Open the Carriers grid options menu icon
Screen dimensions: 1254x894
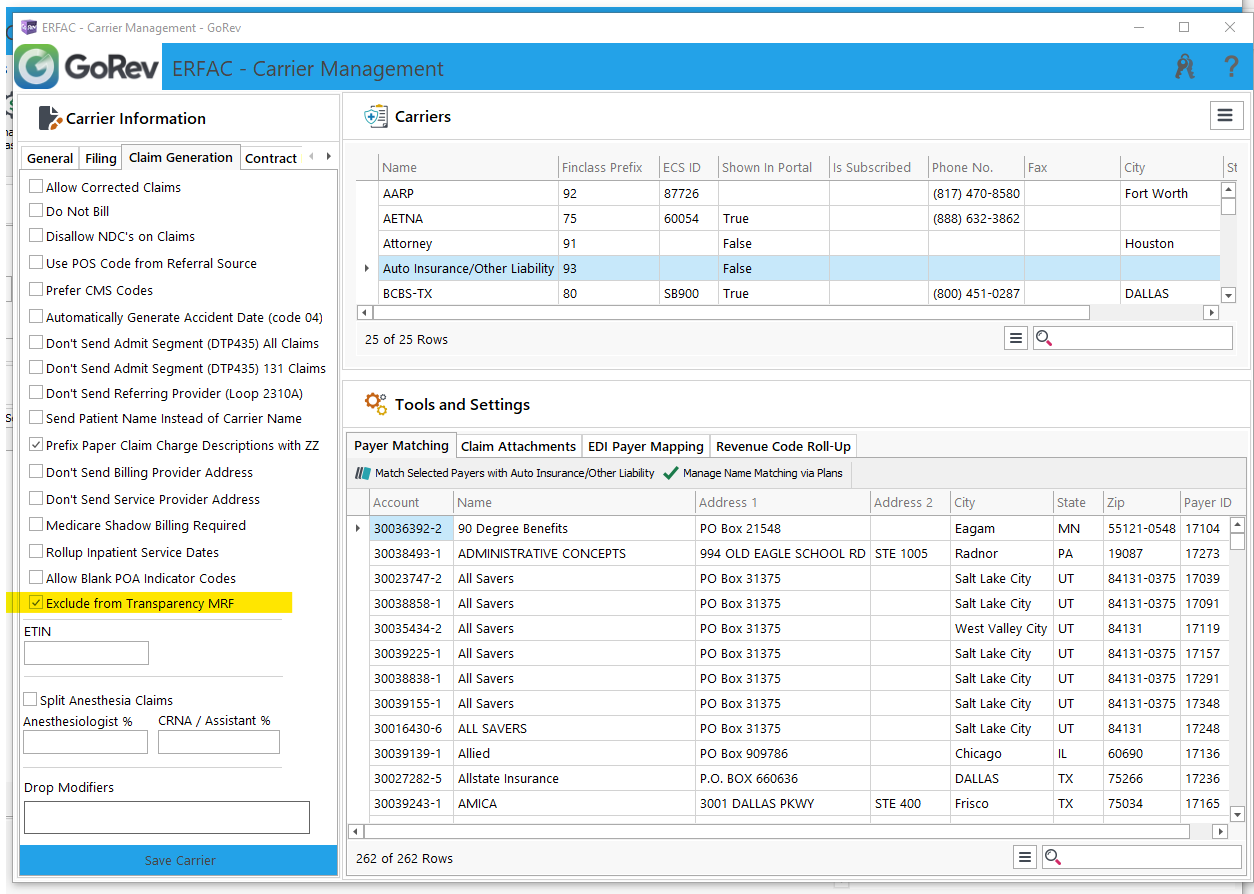coord(1016,338)
